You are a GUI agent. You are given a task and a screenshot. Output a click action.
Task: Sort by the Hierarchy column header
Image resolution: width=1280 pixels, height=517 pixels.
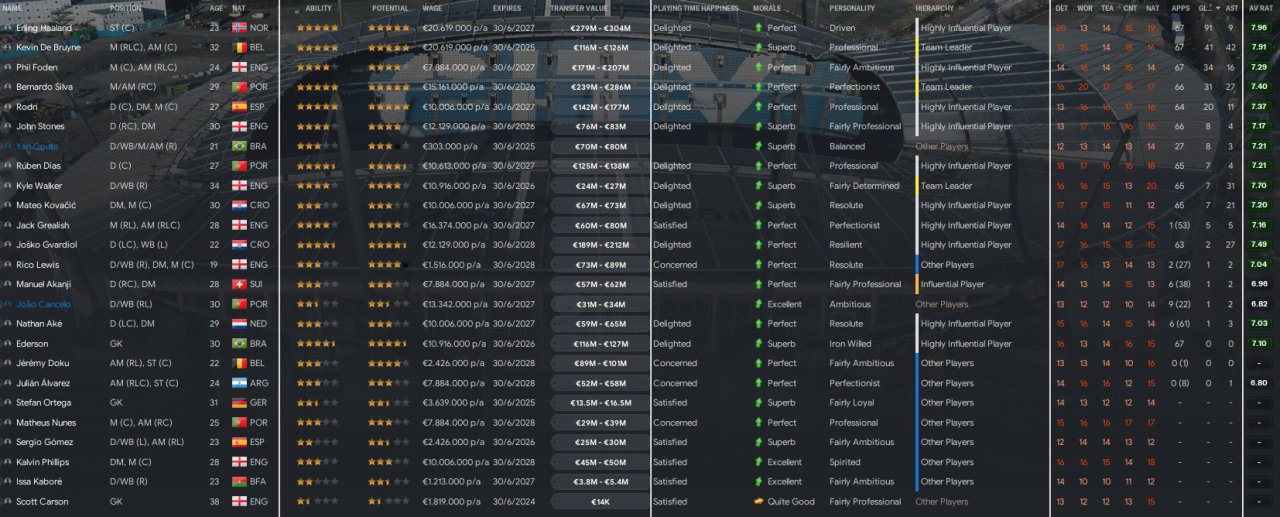pyautogui.click(x=934, y=8)
